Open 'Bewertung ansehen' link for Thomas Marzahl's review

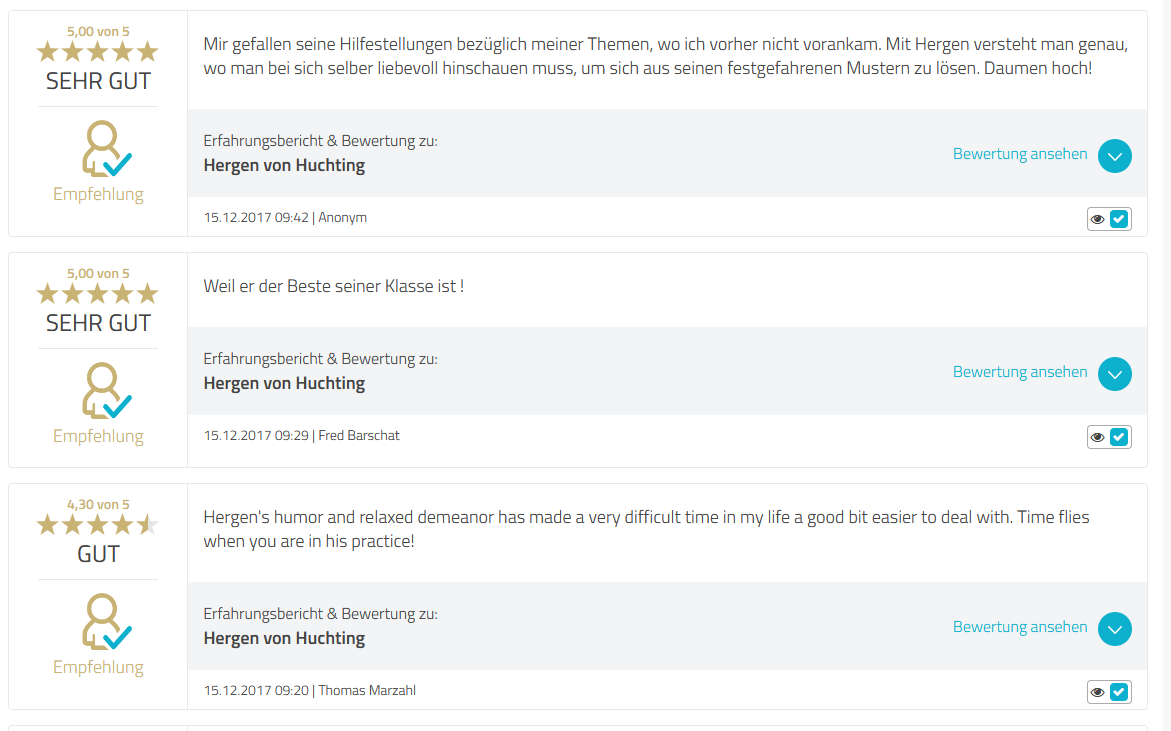coord(1020,627)
